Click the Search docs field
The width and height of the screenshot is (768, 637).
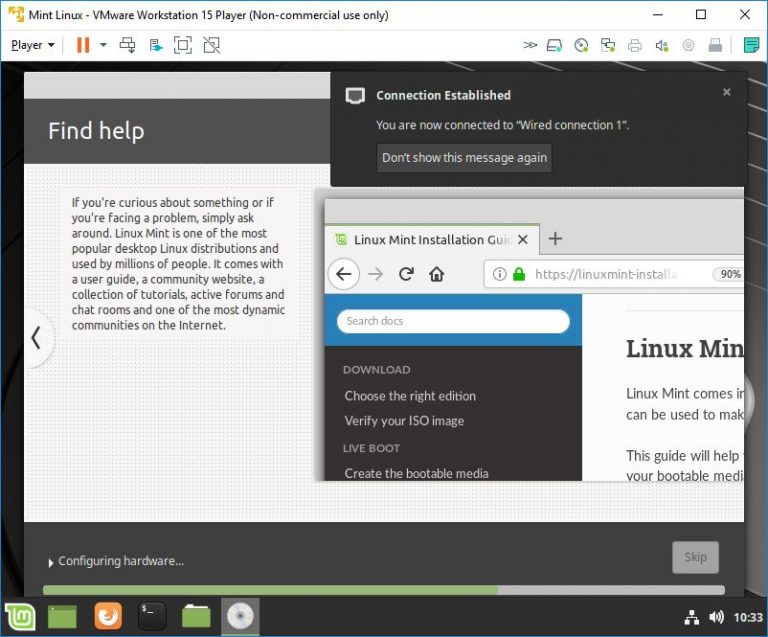tap(453, 321)
